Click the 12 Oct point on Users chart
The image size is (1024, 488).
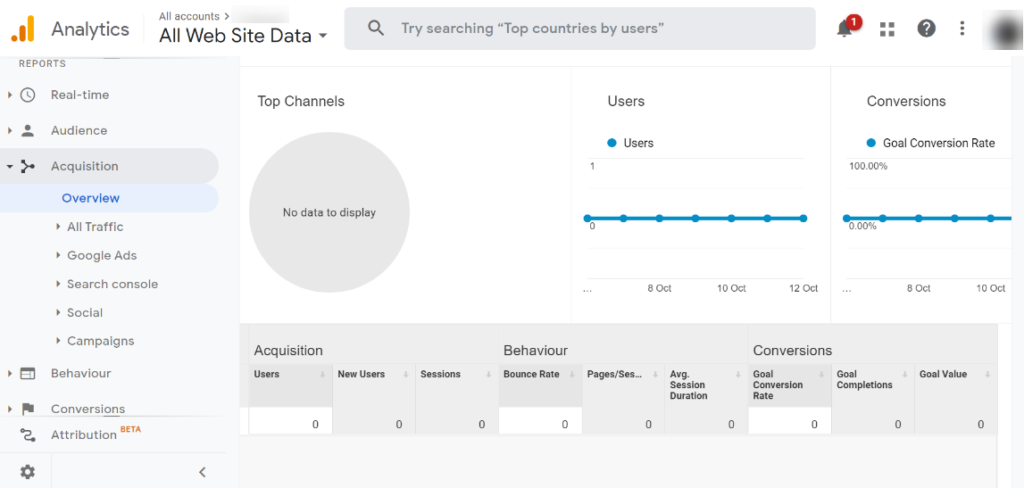coord(803,218)
